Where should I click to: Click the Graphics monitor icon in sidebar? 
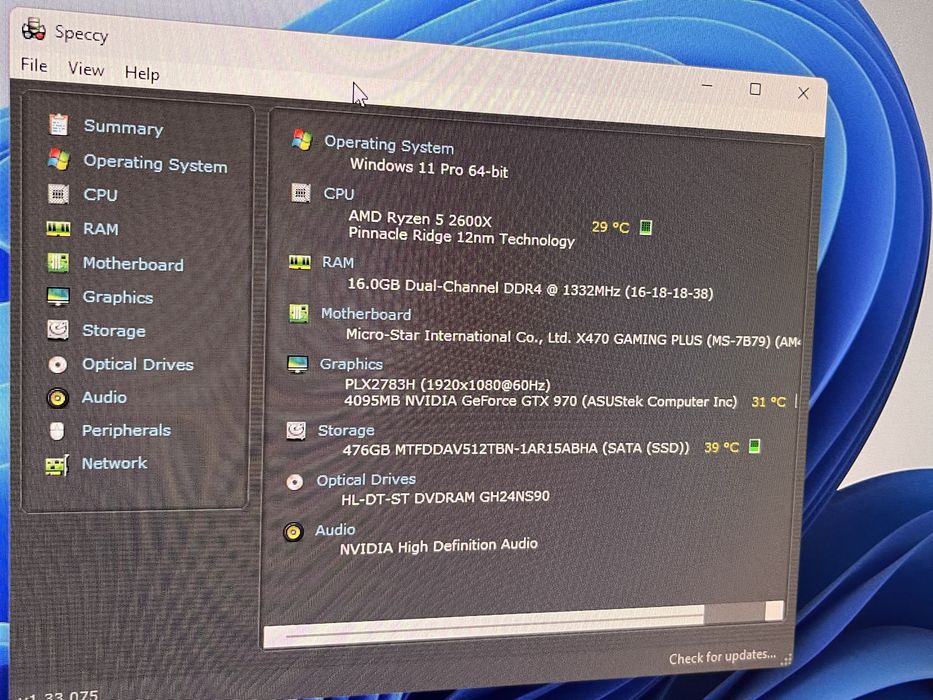tap(58, 296)
